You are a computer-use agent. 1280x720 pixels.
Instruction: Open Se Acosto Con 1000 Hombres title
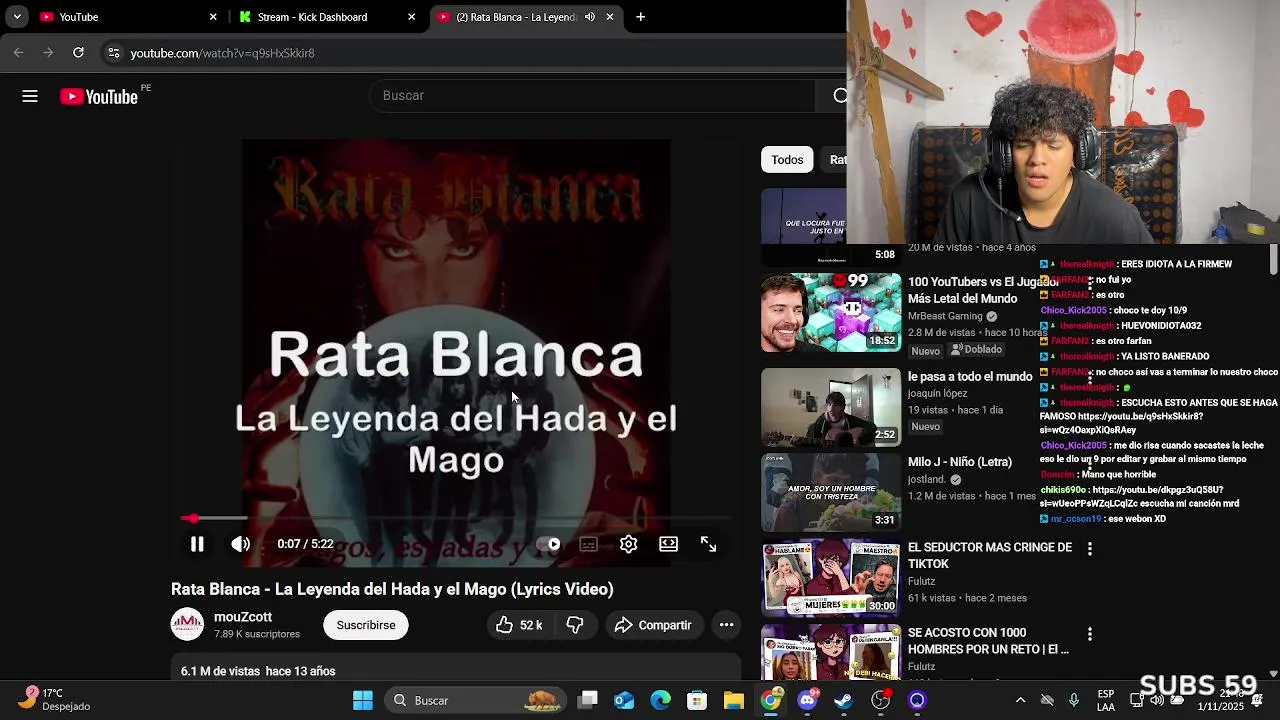point(988,641)
